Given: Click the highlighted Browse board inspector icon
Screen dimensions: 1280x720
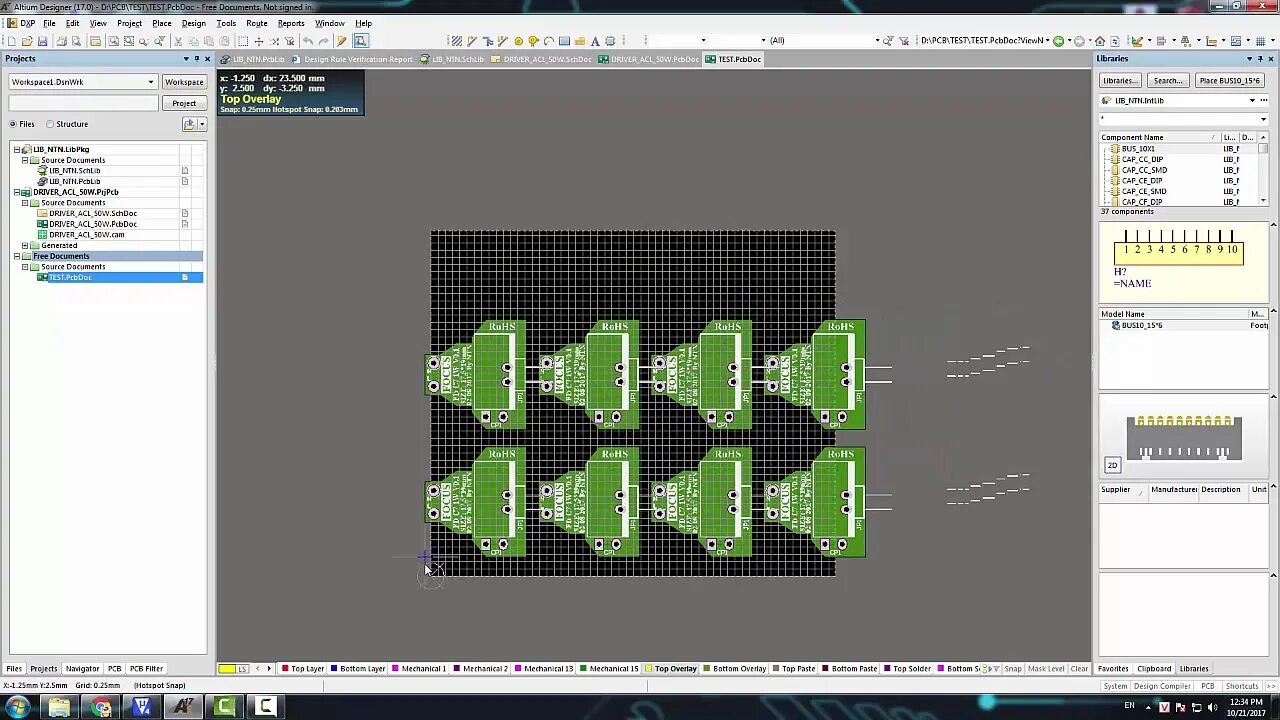Looking at the screenshot, I should click(x=361, y=41).
